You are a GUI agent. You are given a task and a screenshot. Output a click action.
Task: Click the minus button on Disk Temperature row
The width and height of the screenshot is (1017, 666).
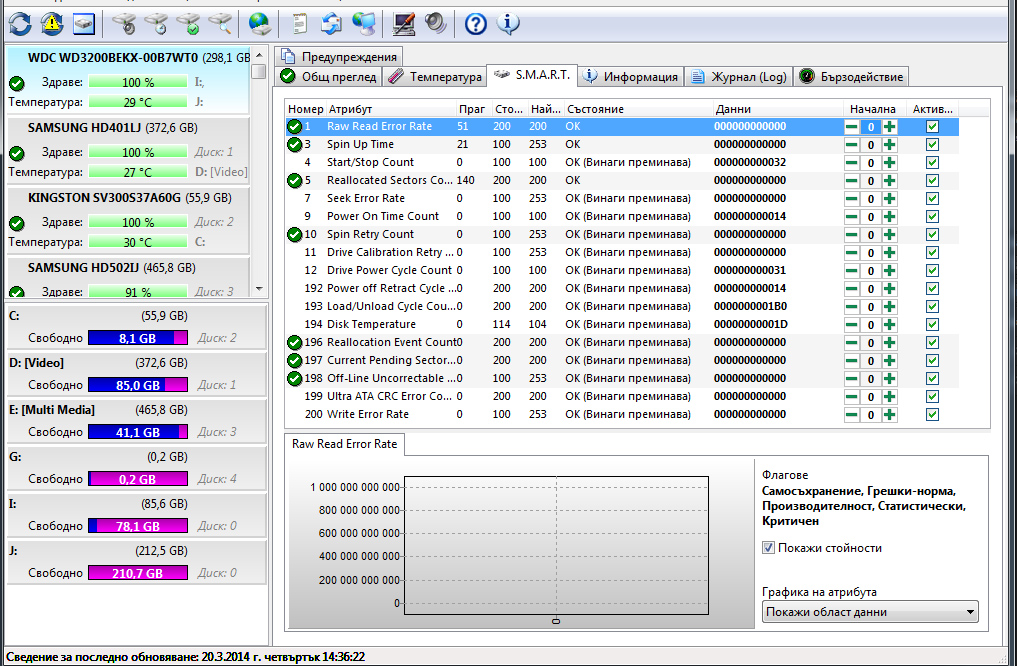click(x=852, y=325)
